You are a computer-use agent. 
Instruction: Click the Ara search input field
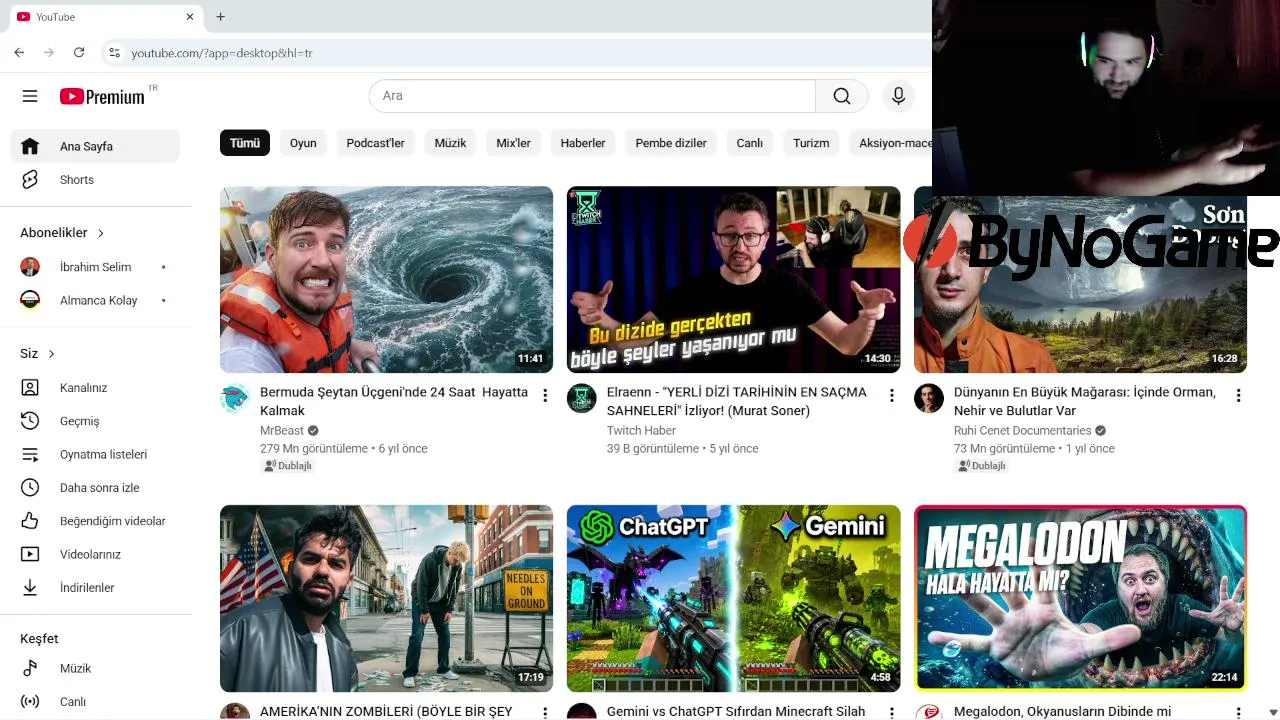pyautogui.click(x=592, y=96)
